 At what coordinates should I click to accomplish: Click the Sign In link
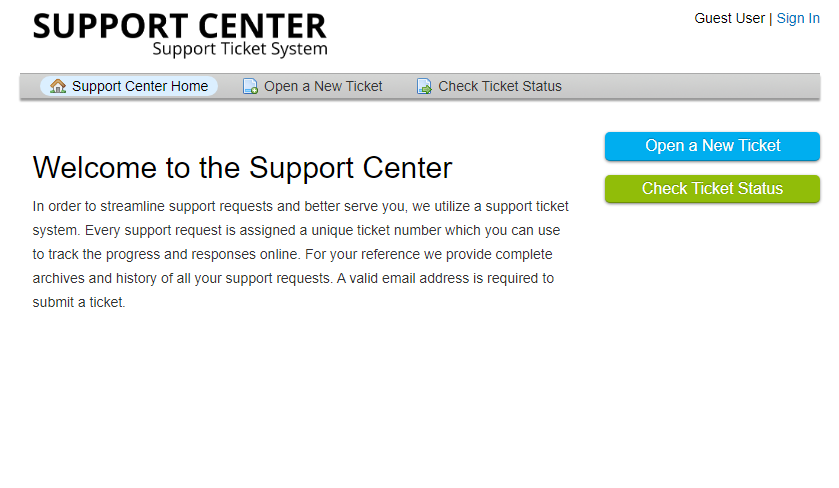[798, 18]
